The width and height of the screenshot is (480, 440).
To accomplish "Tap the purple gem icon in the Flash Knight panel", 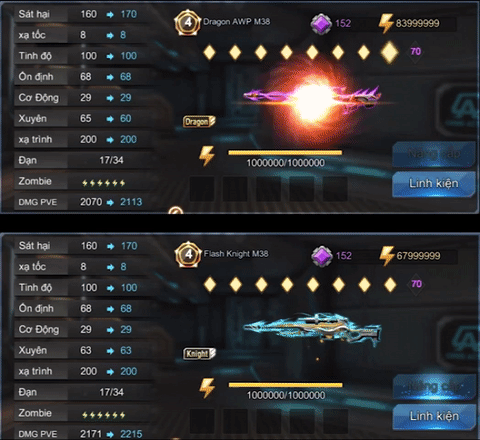I will click(322, 256).
